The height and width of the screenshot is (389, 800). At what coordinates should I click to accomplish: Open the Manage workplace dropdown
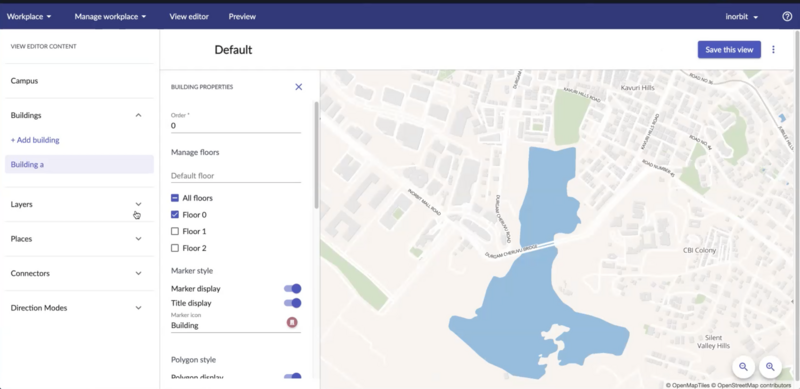[110, 16]
